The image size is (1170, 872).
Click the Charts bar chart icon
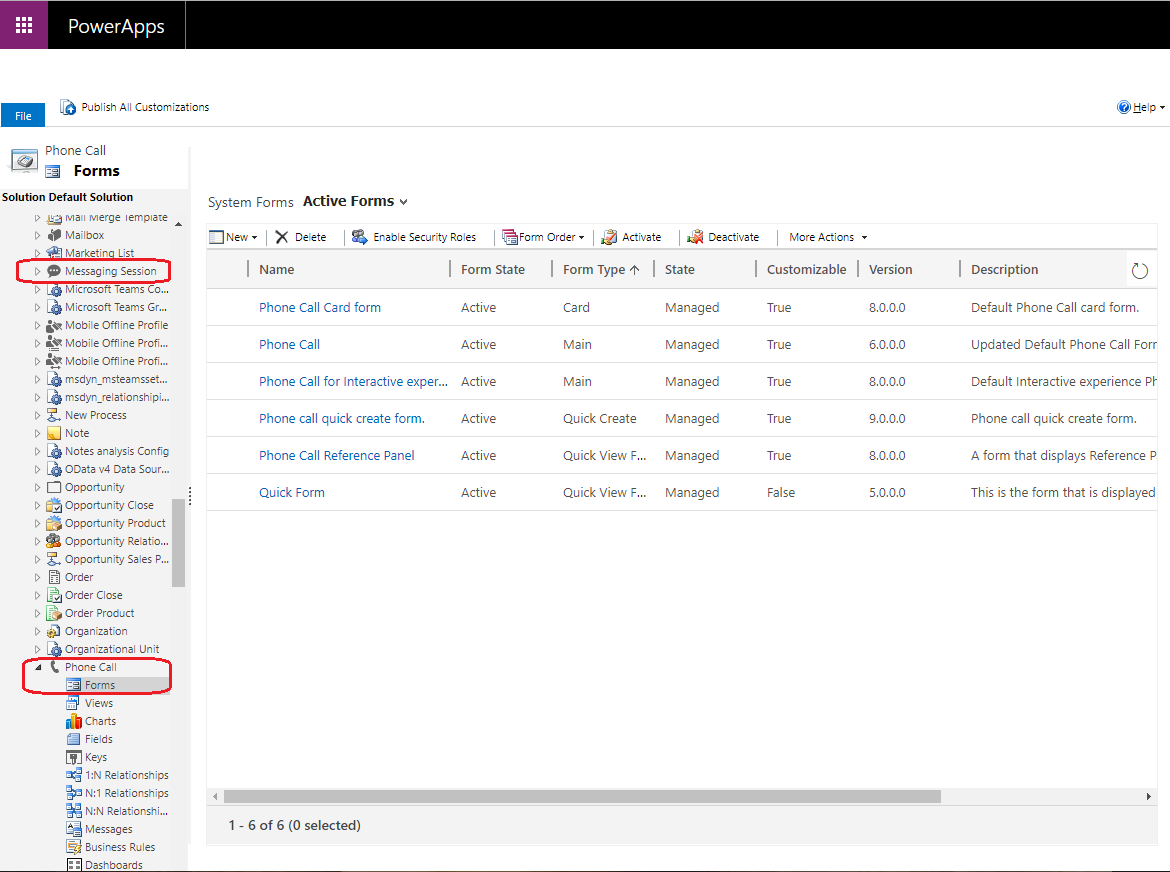pyautogui.click(x=73, y=721)
